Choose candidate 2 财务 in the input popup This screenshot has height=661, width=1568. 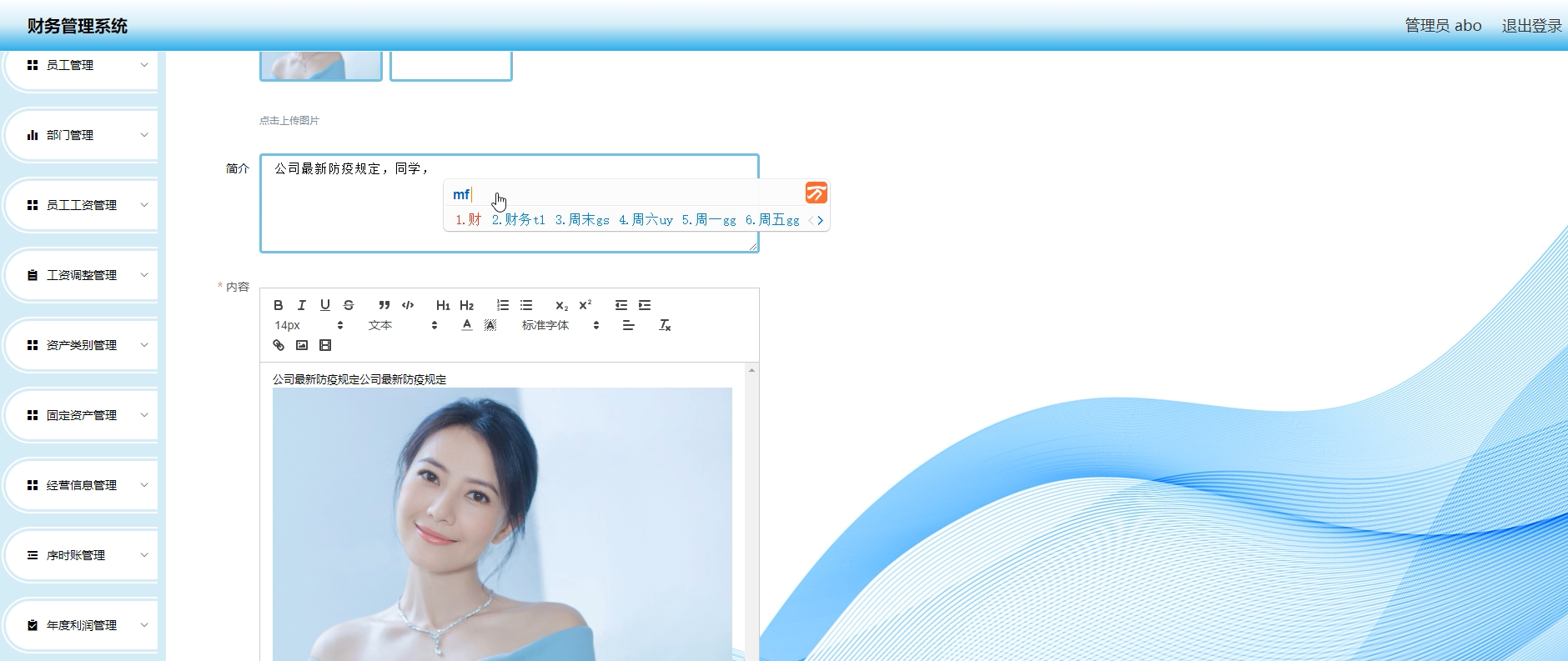pyautogui.click(x=518, y=220)
